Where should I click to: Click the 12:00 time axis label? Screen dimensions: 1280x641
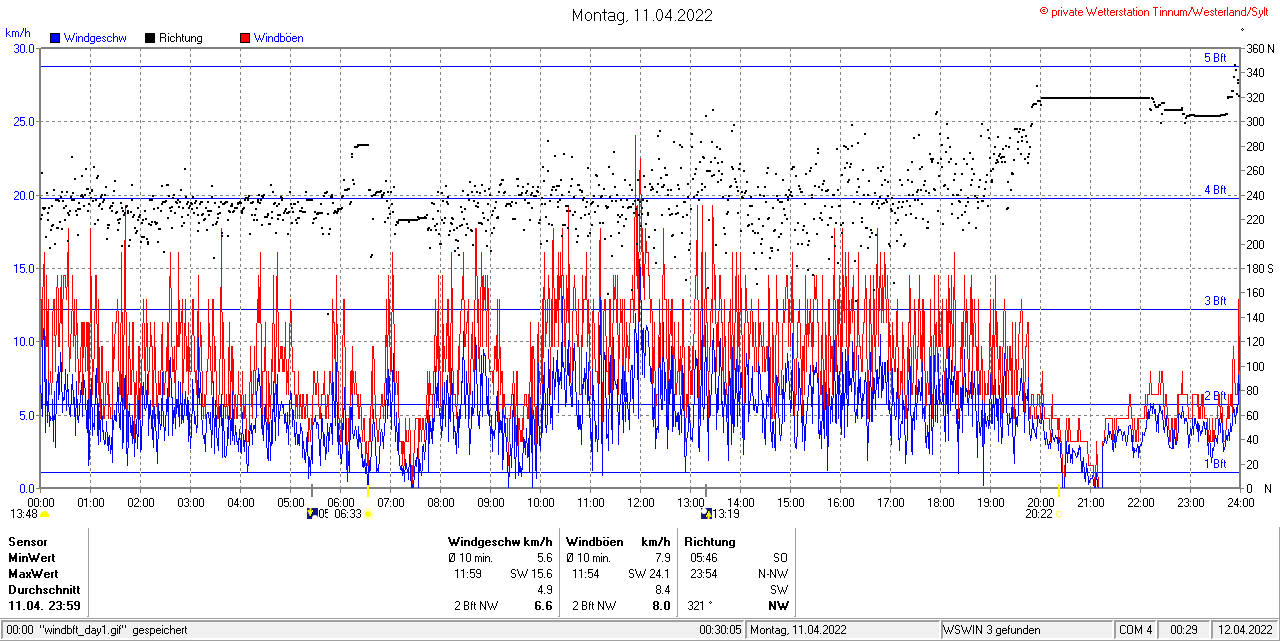(x=641, y=502)
